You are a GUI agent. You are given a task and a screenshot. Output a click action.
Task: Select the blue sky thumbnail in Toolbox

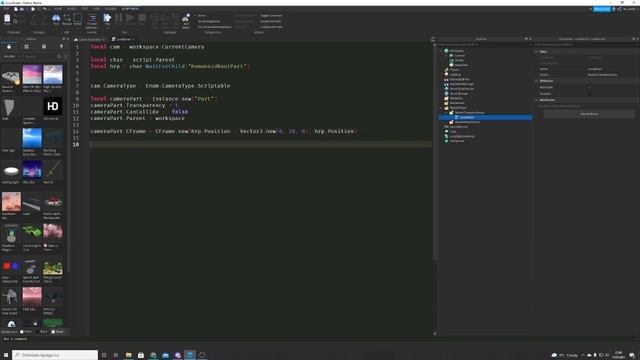click(32, 138)
